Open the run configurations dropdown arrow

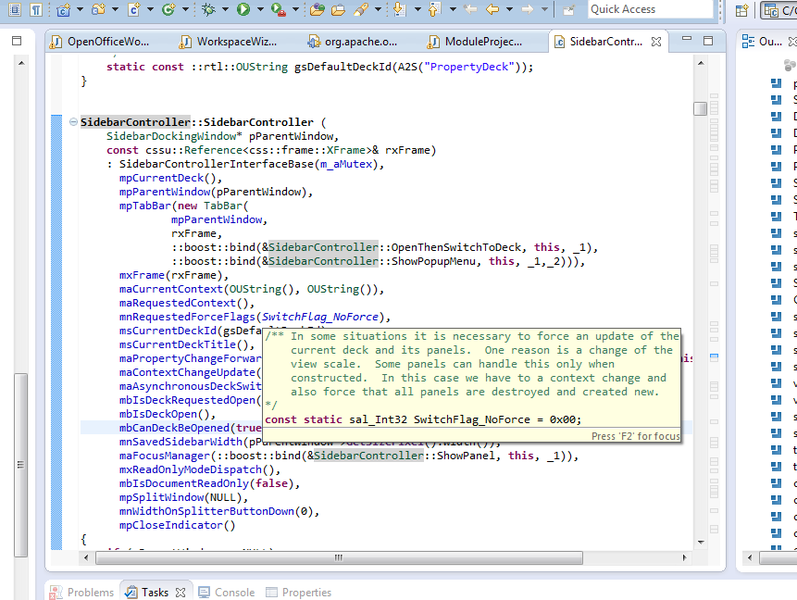click(260, 9)
